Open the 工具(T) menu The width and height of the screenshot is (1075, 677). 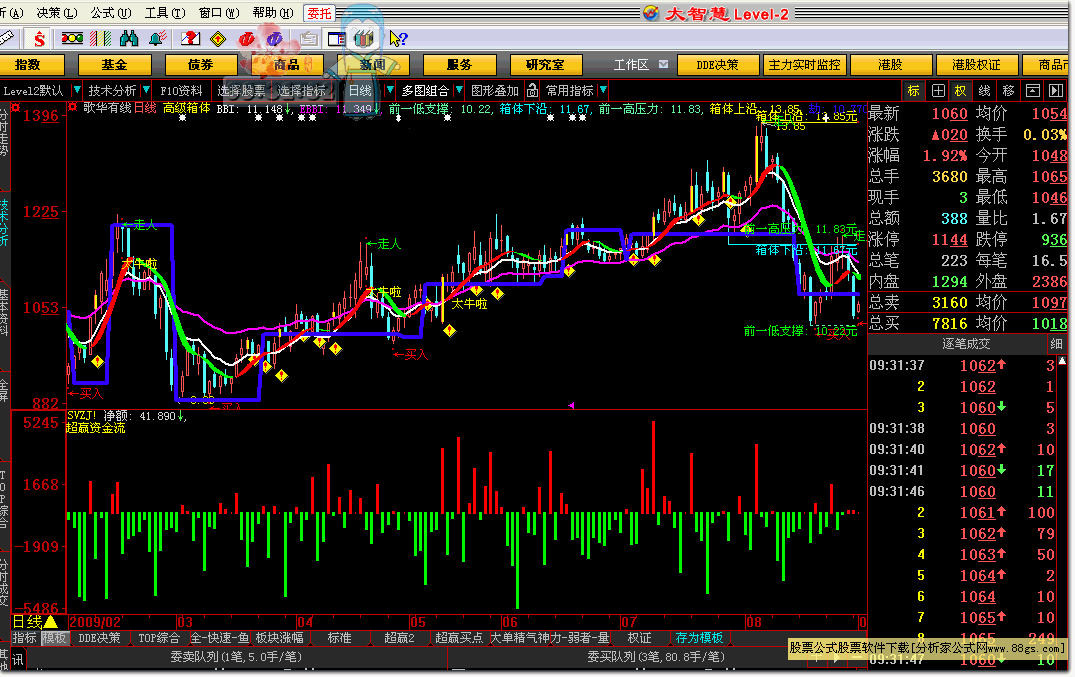pos(165,12)
